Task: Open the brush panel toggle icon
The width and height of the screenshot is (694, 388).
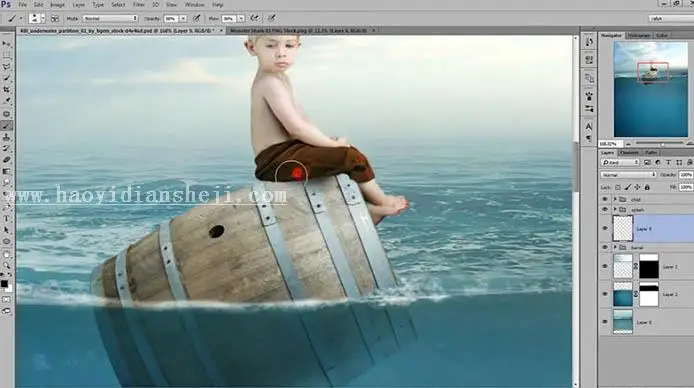Action: coord(55,19)
